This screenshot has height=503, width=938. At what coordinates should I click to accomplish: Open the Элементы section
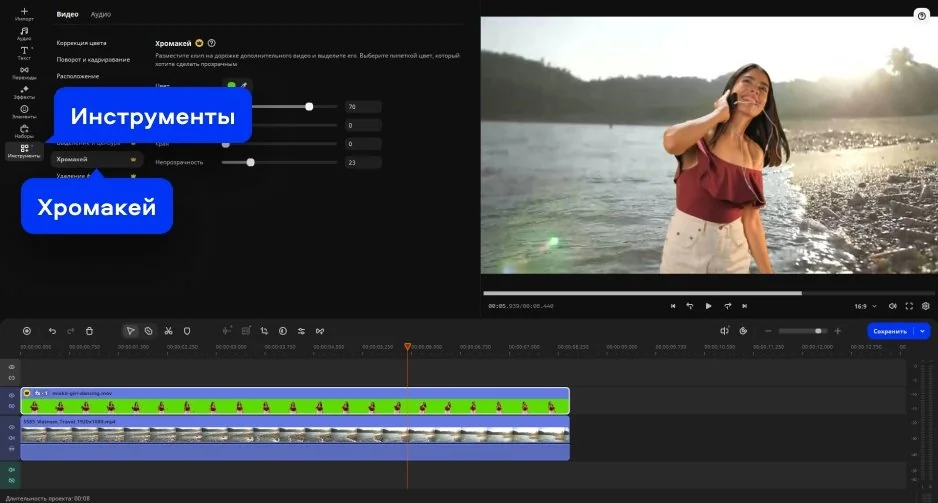point(24,112)
